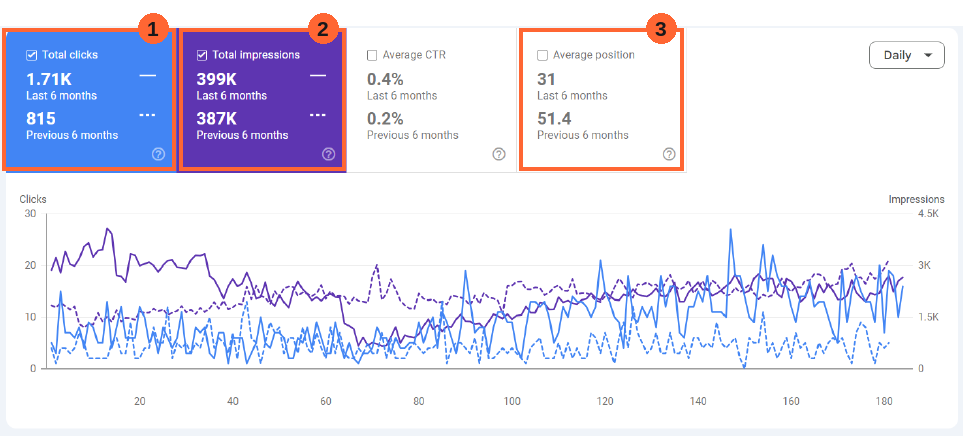Click the 399K impressions value

tap(216, 79)
